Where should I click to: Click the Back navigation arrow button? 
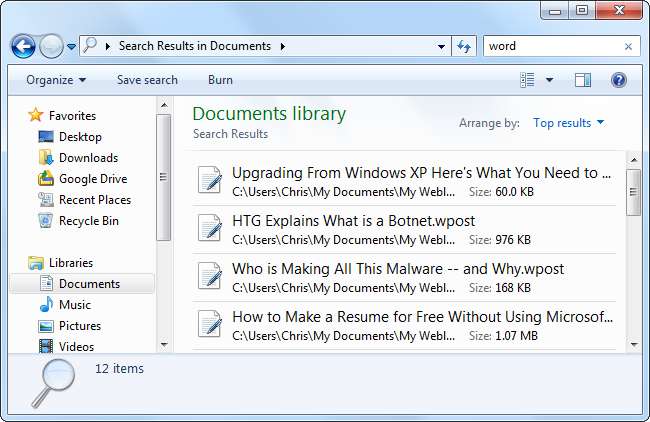click(24, 46)
